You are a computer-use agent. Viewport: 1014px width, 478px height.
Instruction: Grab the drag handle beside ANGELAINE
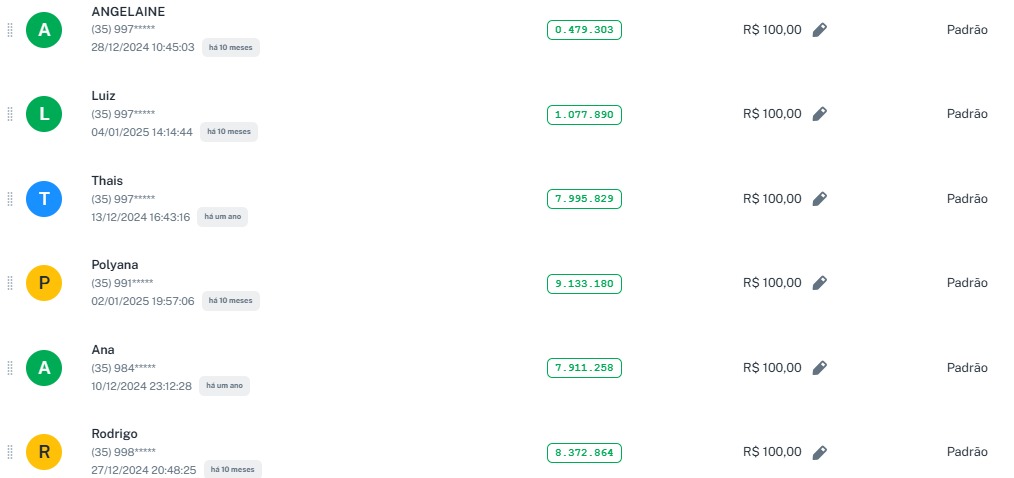(10, 30)
